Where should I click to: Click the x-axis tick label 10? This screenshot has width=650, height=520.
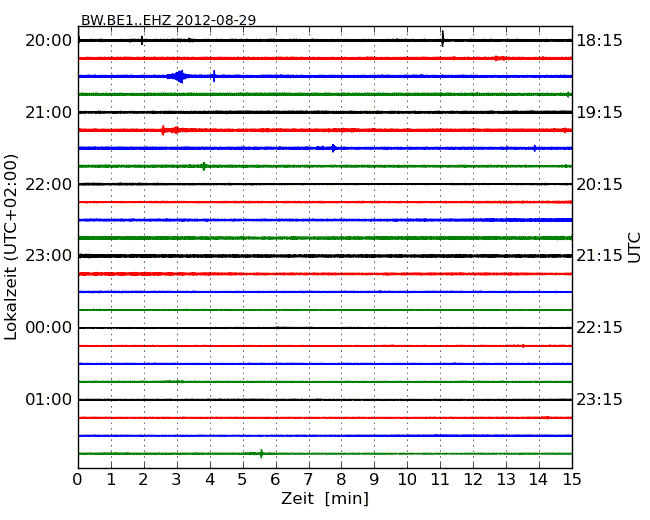(407, 479)
